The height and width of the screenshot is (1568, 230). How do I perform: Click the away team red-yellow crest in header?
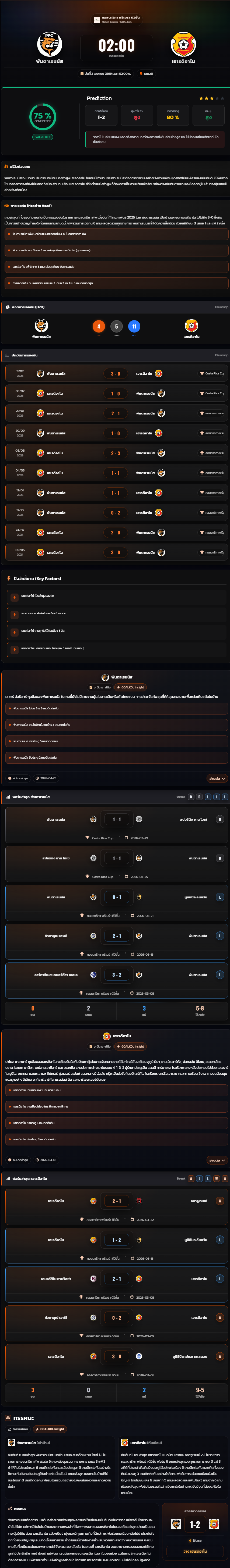pos(183,45)
